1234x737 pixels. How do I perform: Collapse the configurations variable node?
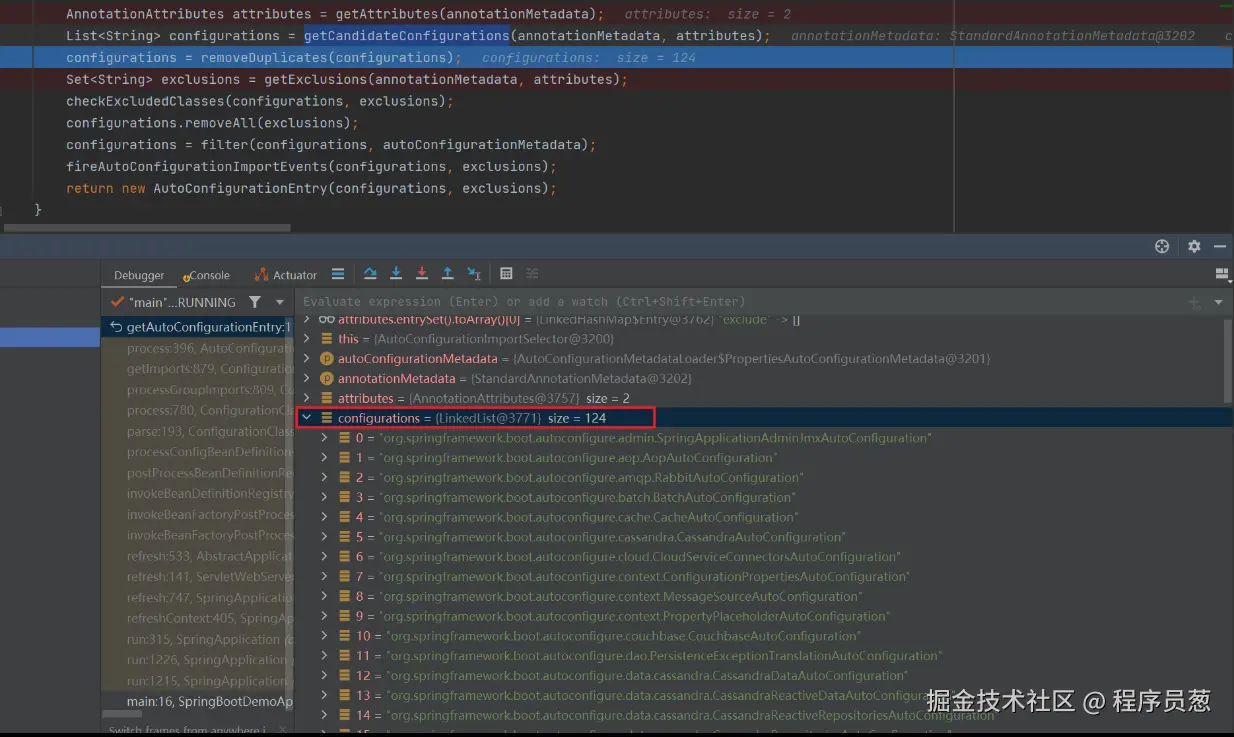307,418
